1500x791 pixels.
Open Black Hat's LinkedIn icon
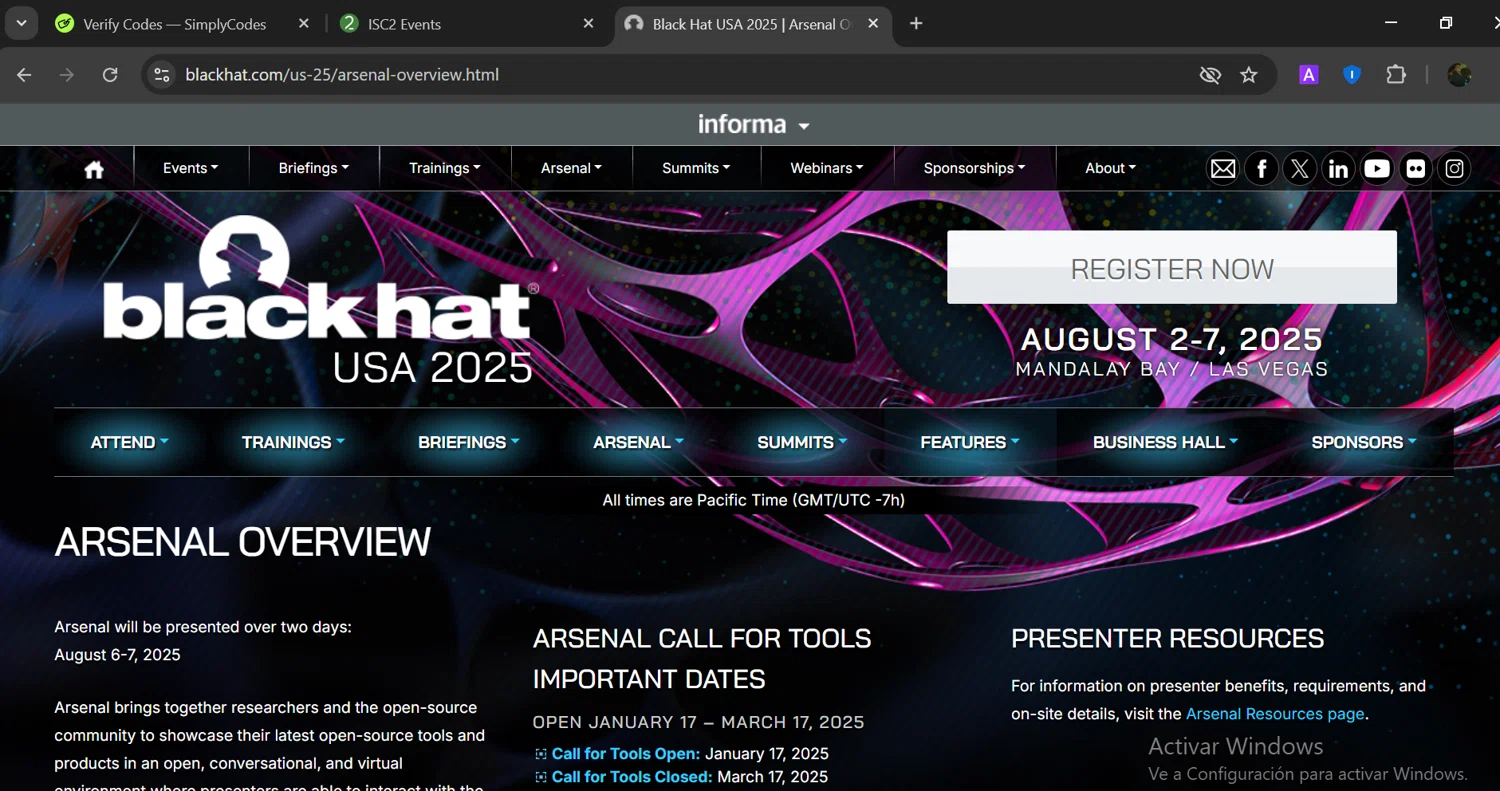(1338, 169)
